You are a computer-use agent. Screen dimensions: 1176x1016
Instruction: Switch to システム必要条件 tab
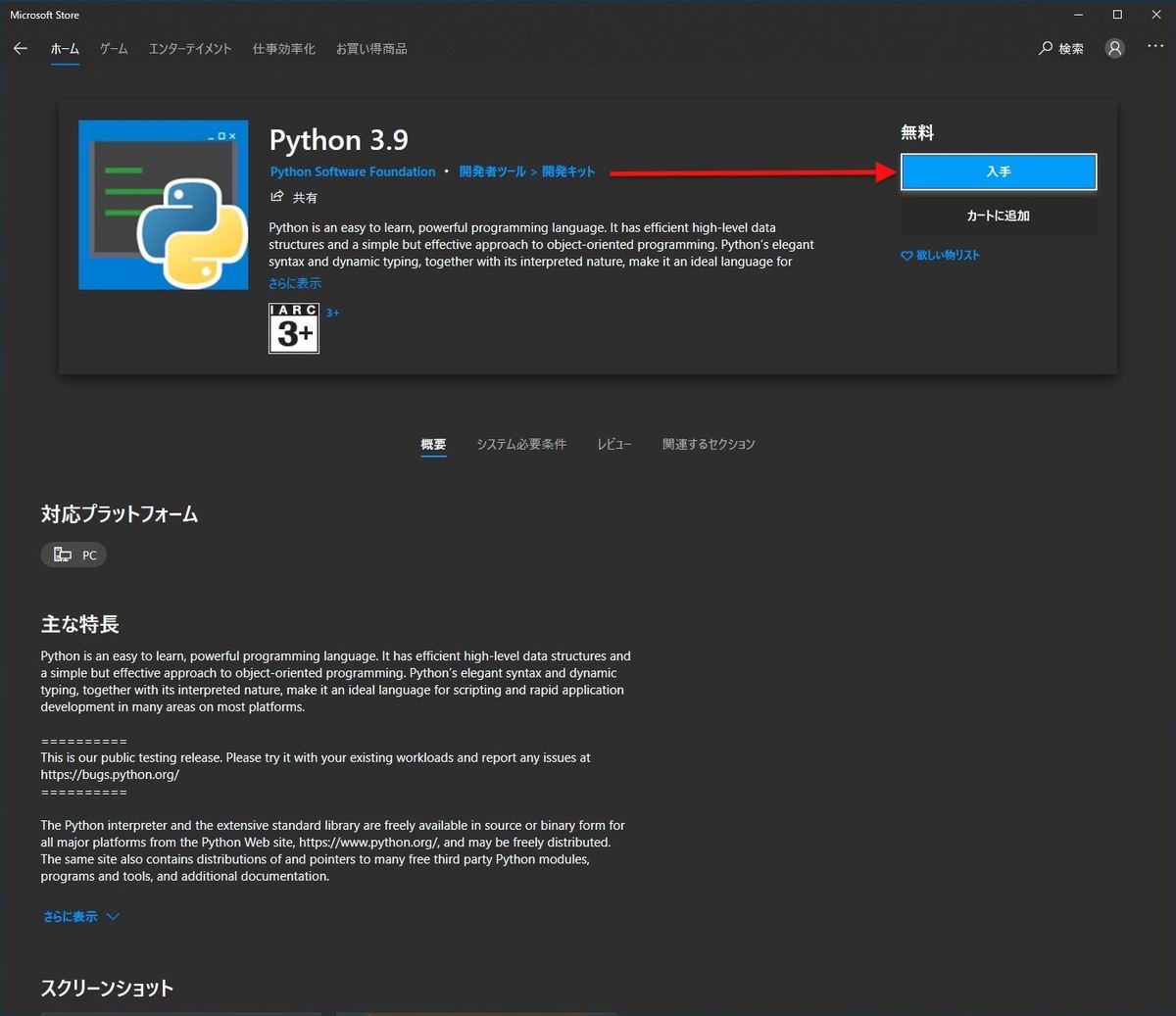(521, 444)
